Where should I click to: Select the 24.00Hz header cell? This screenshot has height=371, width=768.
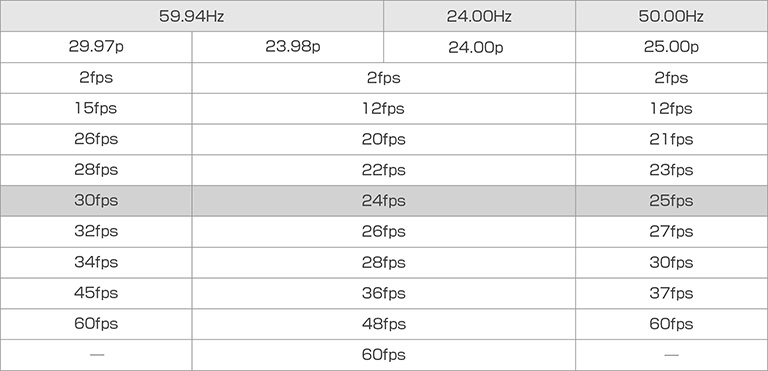click(479, 16)
